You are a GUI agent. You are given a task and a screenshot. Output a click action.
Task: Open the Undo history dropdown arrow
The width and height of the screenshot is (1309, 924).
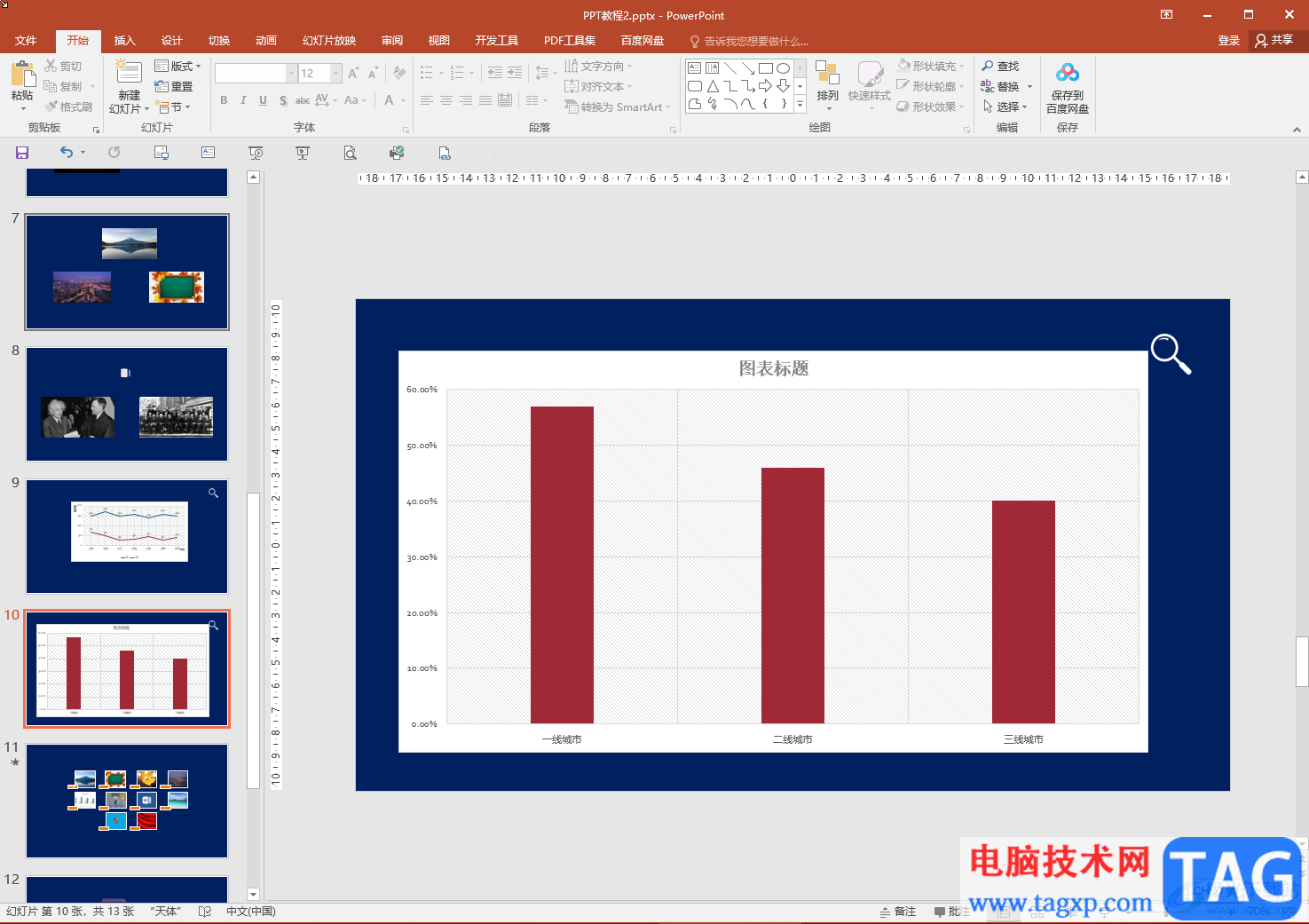click(83, 153)
